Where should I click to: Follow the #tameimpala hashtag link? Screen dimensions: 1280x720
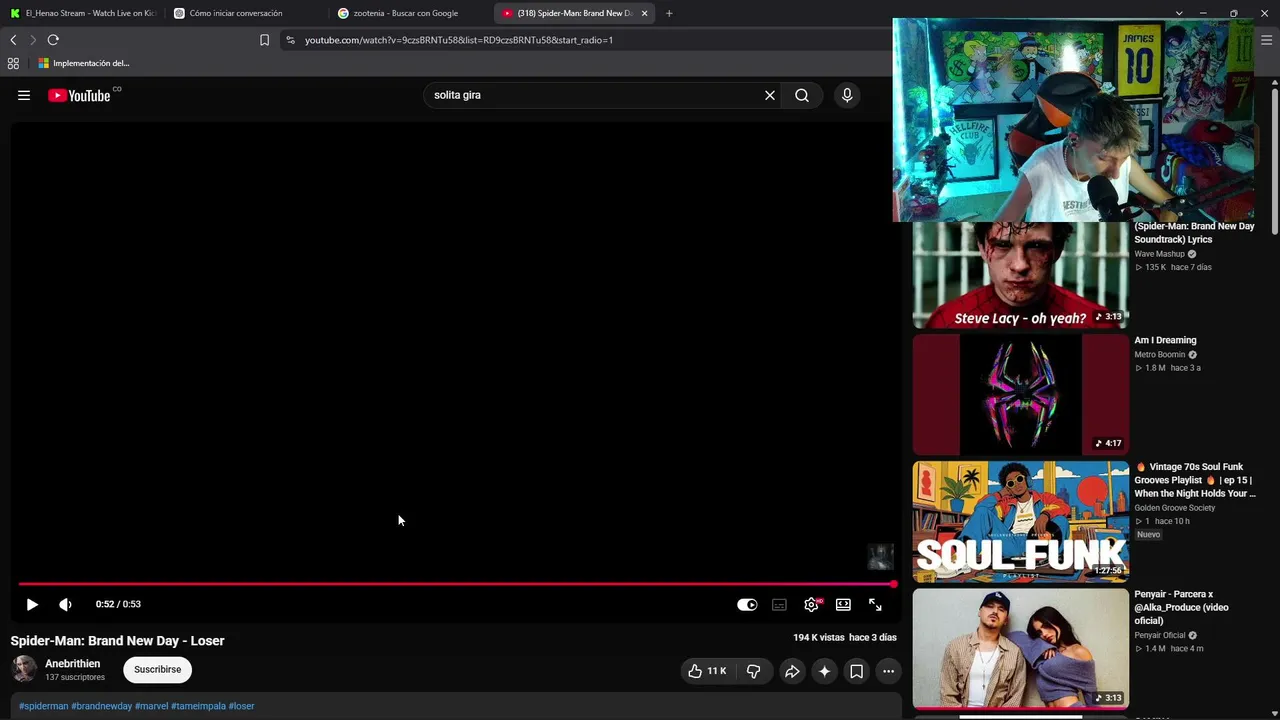coord(198,706)
